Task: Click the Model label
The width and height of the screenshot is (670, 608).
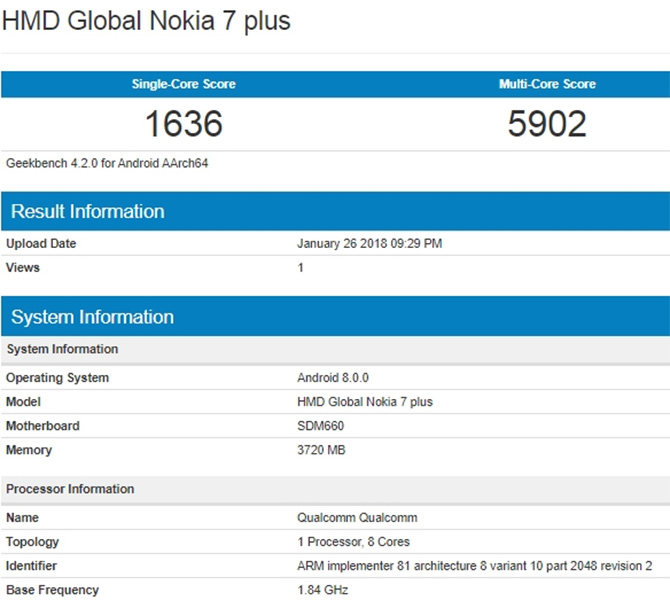Action: [x=23, y=402]
